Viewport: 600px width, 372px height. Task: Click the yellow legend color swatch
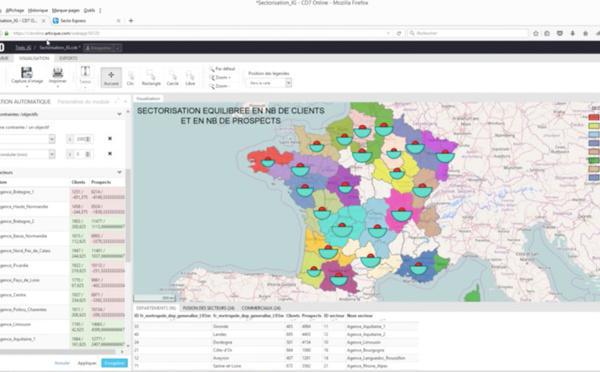click(x=594, y=126)
